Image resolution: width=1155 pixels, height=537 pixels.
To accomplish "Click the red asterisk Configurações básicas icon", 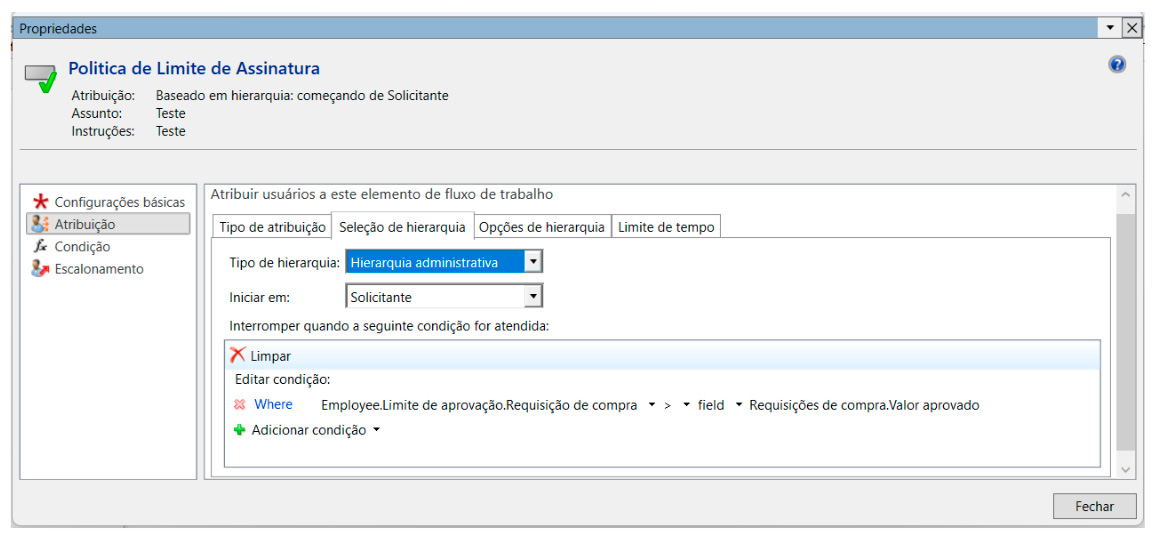I will pyautogui.click(x=40, y=202).
